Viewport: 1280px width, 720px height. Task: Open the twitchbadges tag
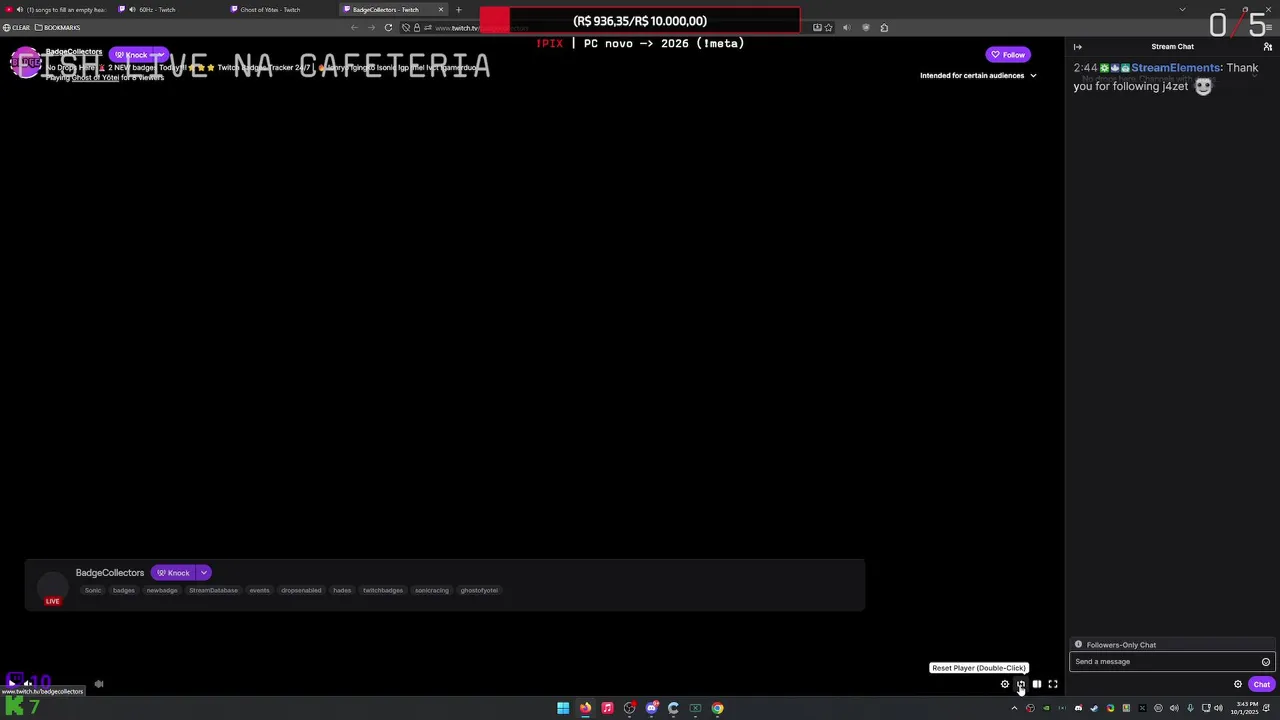[x=383, y=590]
